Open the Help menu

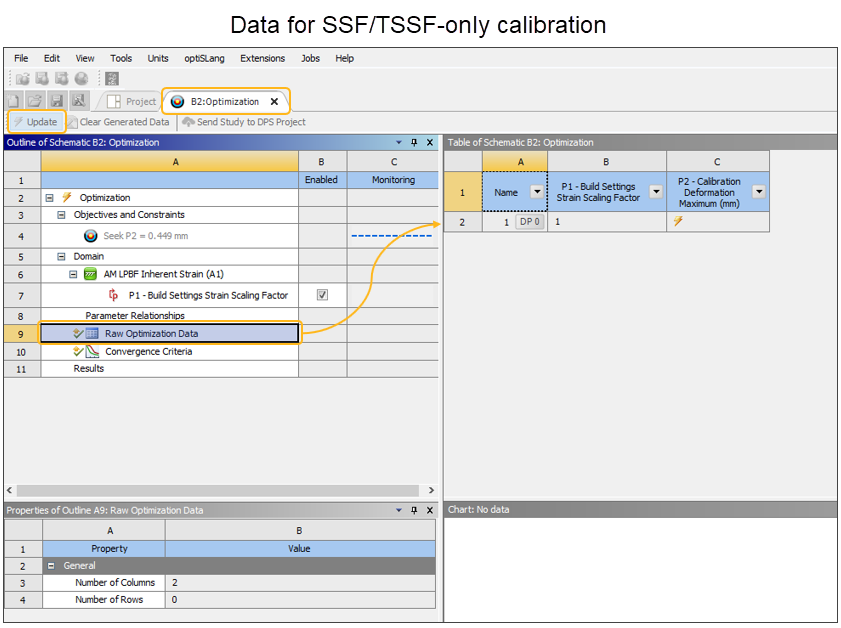click(344, 58)
